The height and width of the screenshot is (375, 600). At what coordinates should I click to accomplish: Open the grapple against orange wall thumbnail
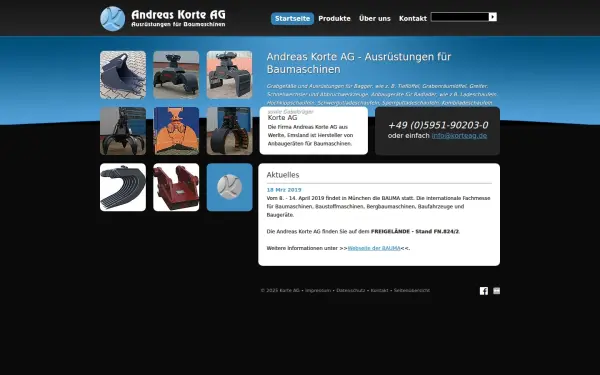230,75
